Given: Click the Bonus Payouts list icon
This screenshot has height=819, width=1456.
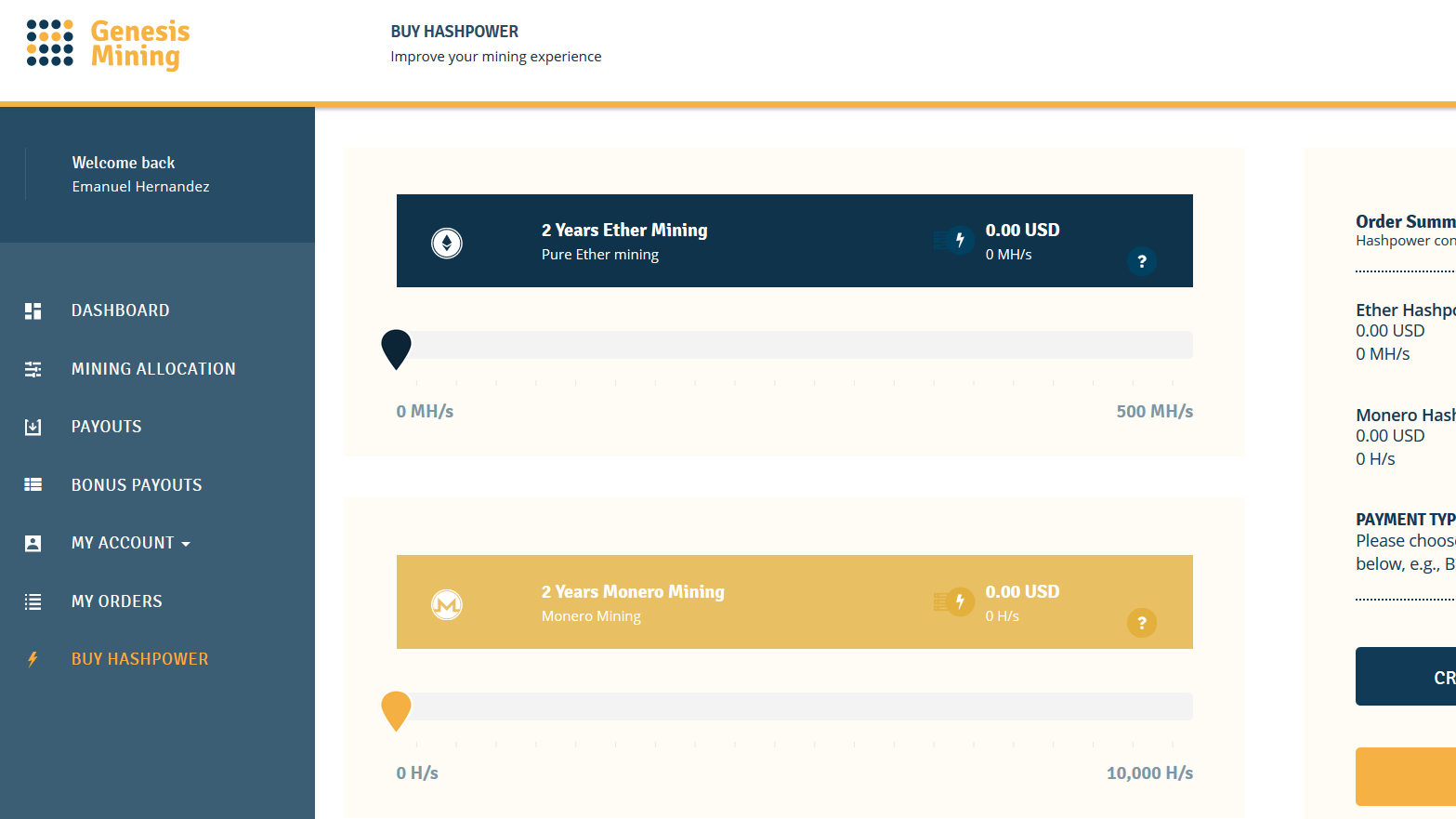Looking at the screenshot, I should pyautogui.click(x=33, y=484).
